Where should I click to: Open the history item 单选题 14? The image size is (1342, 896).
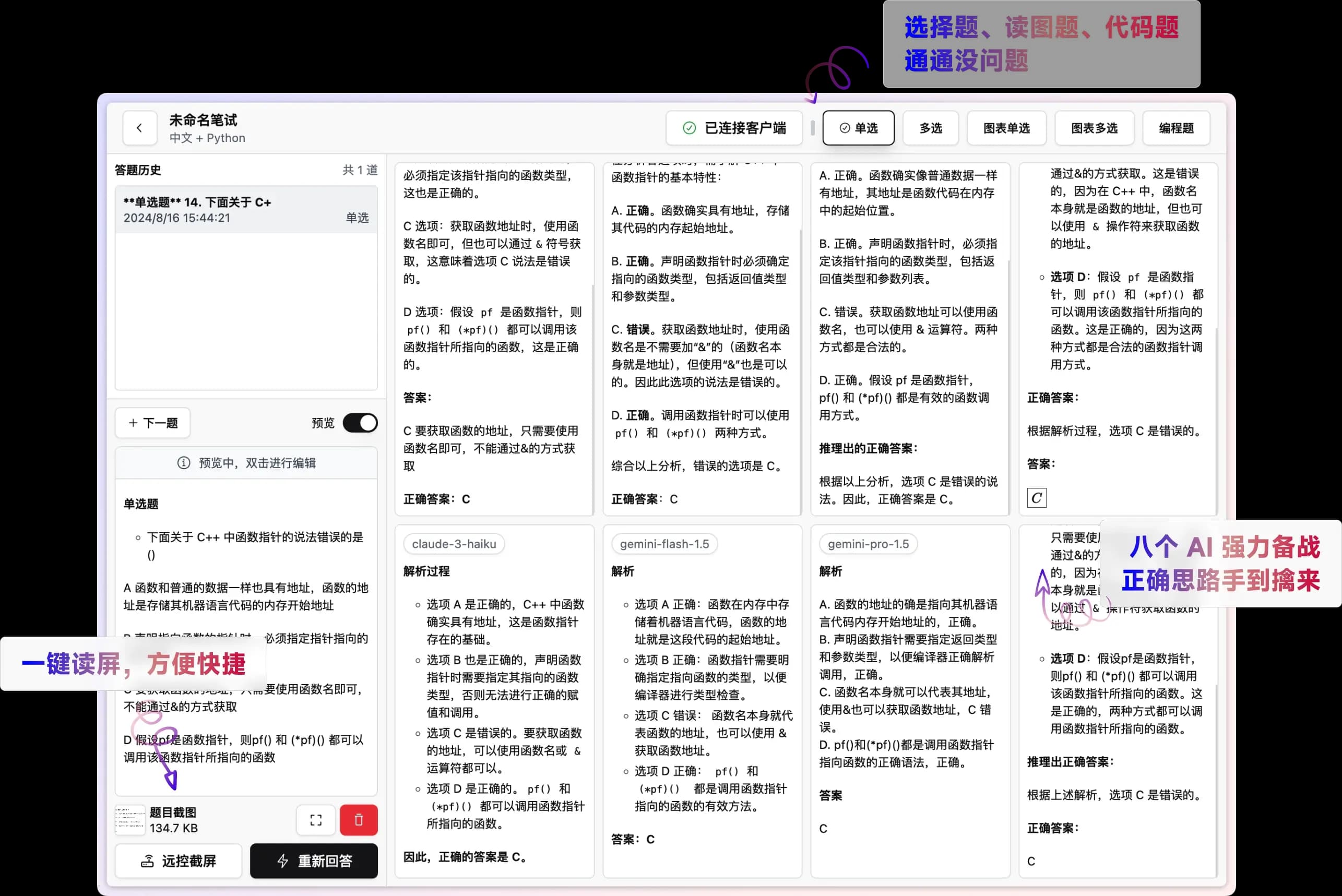point(246,210)
